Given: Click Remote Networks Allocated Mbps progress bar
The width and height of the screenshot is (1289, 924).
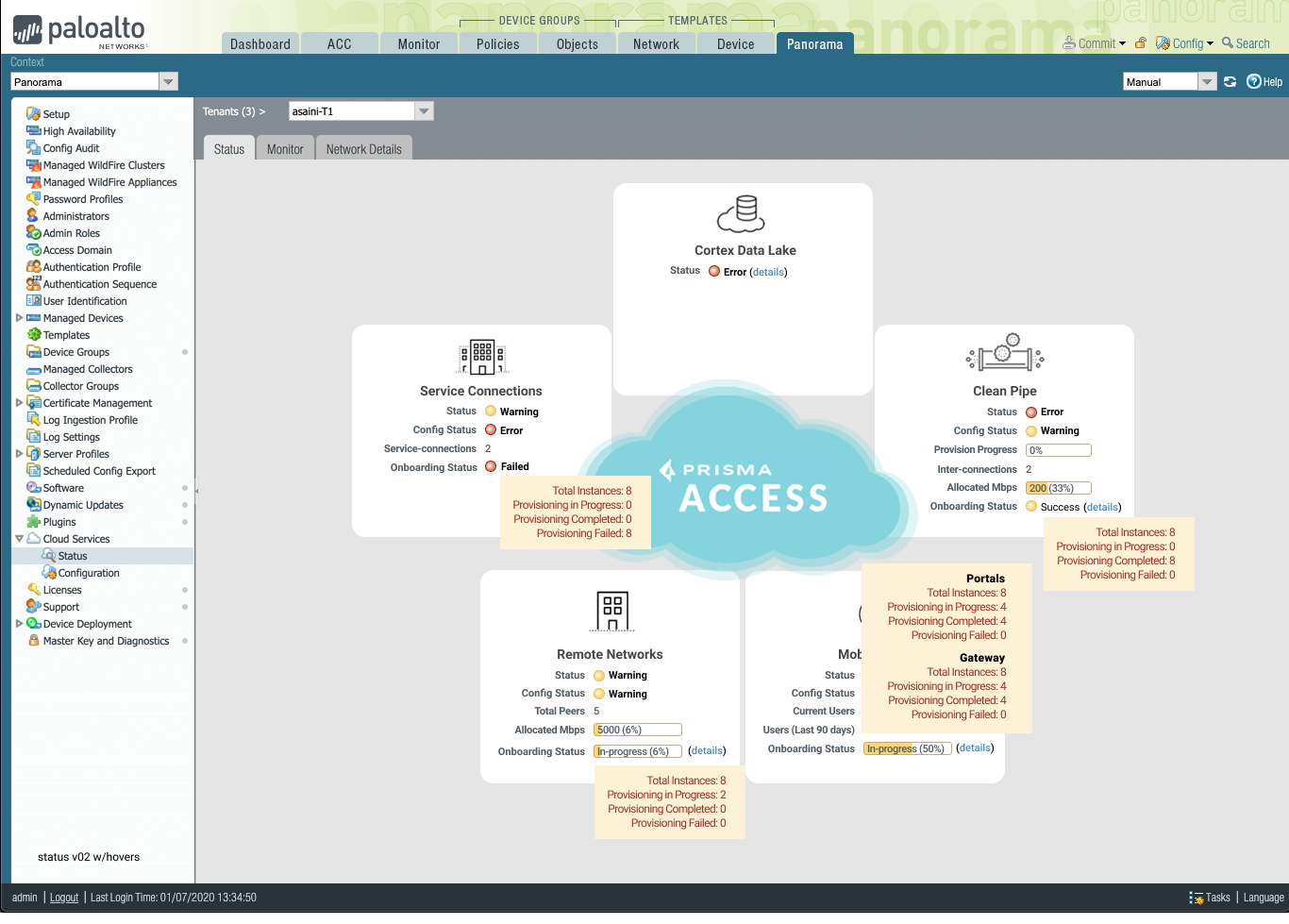Looking at the screenshot, I should [x=638, y=730].
